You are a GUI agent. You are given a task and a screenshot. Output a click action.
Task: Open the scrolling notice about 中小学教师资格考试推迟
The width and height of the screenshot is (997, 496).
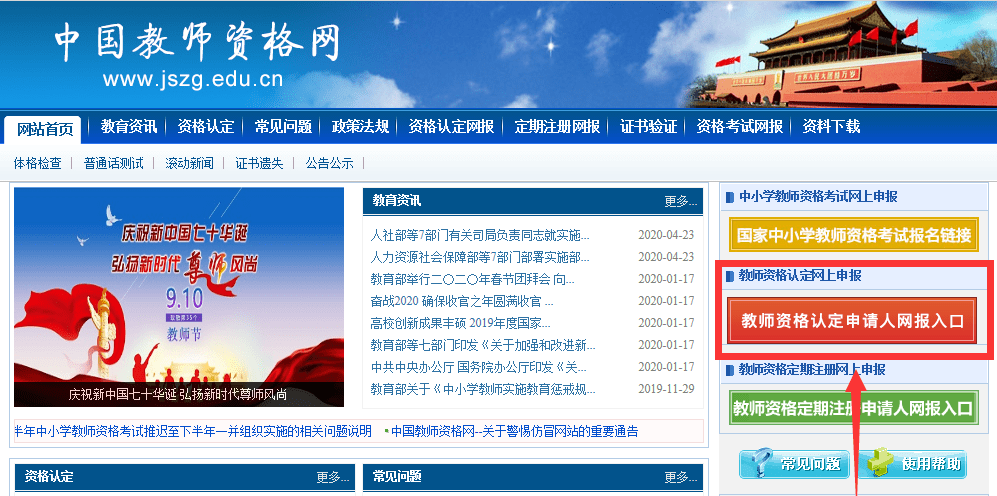193,432
